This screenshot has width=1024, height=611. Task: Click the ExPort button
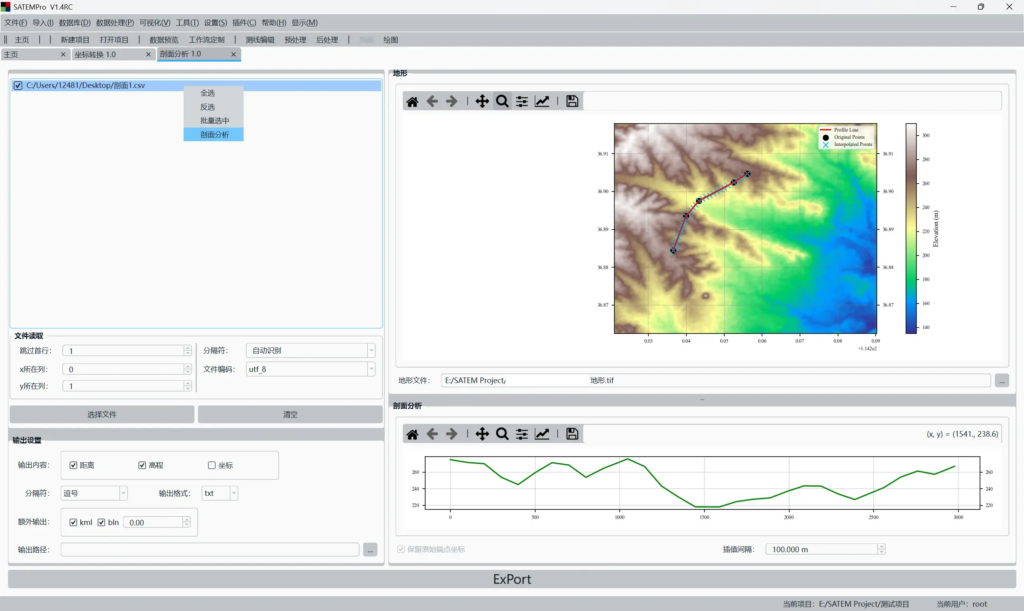511,579
